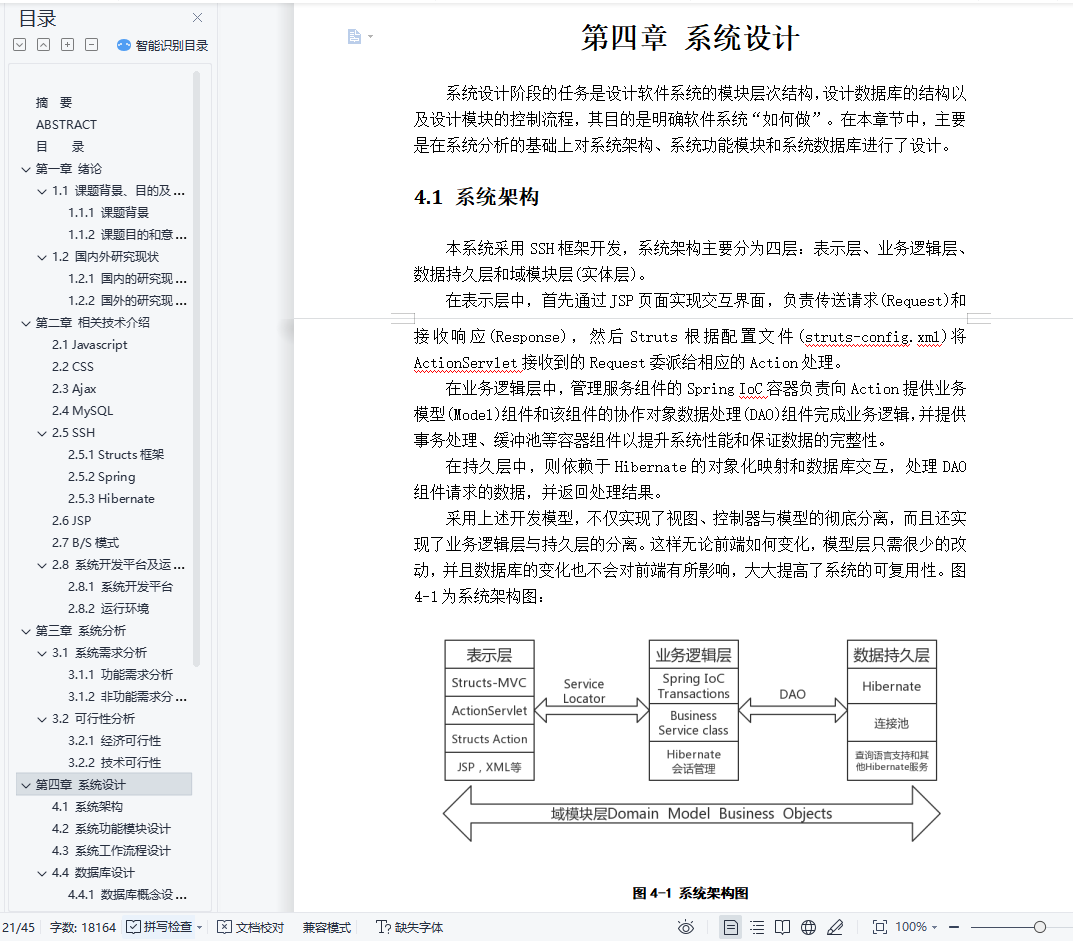Click 兼容模式 compatibility mode label
Image resolution: width=1073 pixels, height=941 pixels.
point(326,927)
